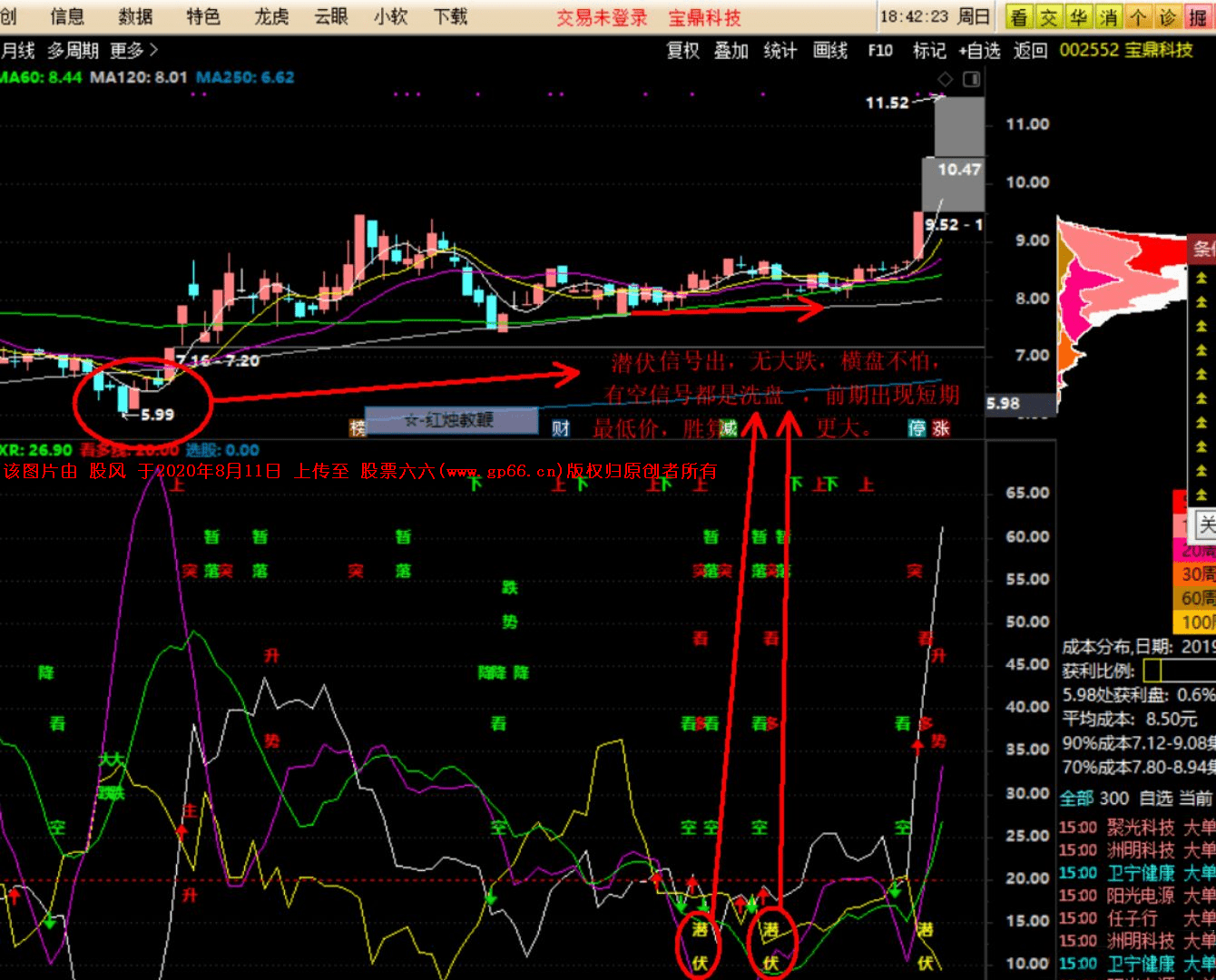Click the 任子行 trade row
The height and width of the screenshot is (980, 1216).
click(1137, 918)
